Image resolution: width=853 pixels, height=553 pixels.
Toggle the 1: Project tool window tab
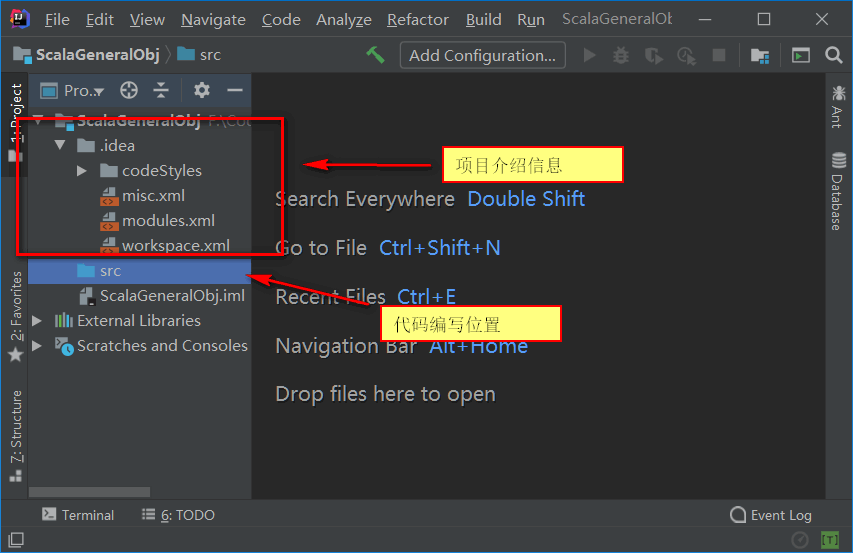[15, 123]
